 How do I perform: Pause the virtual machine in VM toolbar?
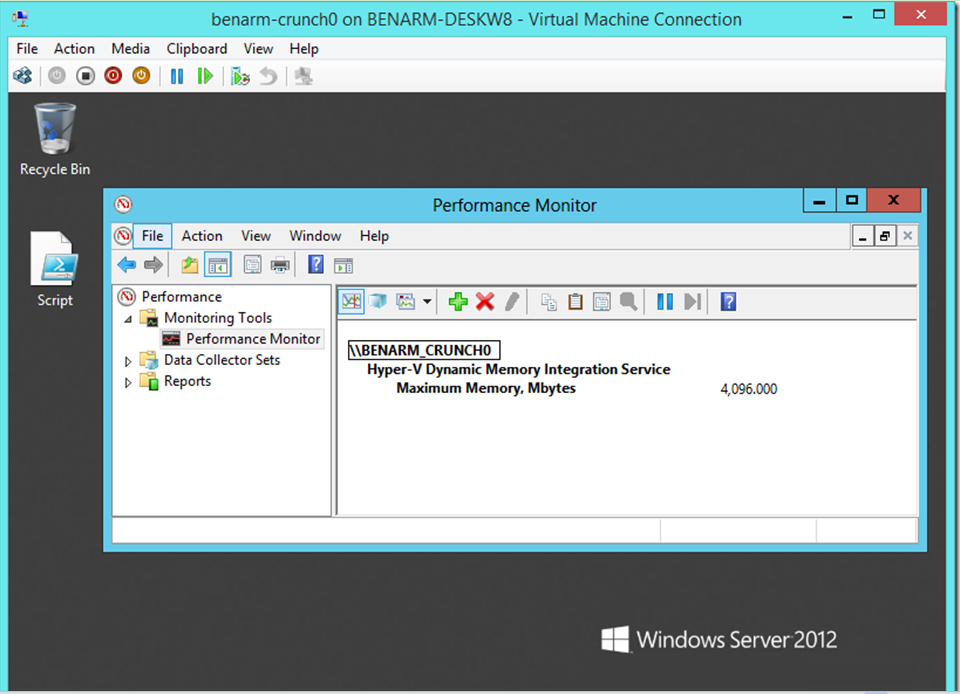177,76
